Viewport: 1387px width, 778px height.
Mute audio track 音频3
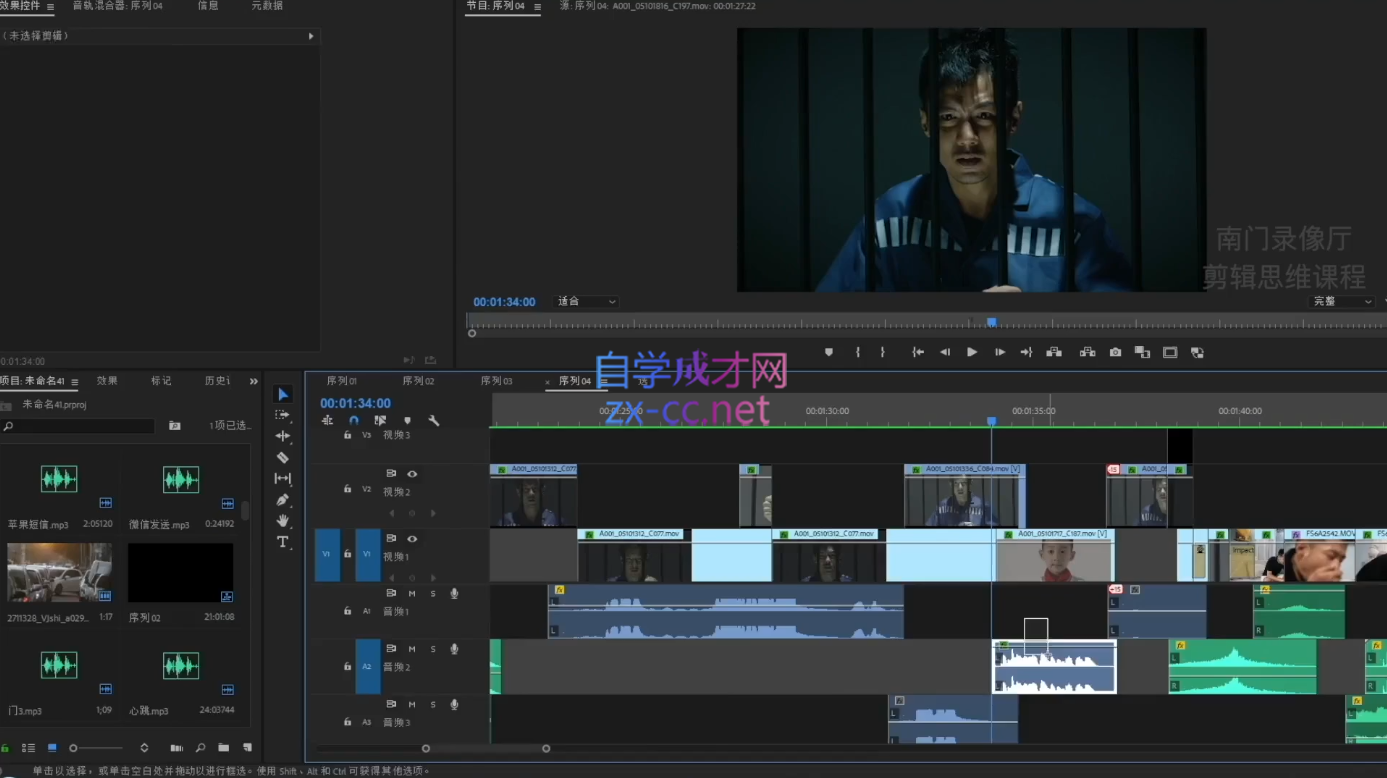tap(412, 704)
